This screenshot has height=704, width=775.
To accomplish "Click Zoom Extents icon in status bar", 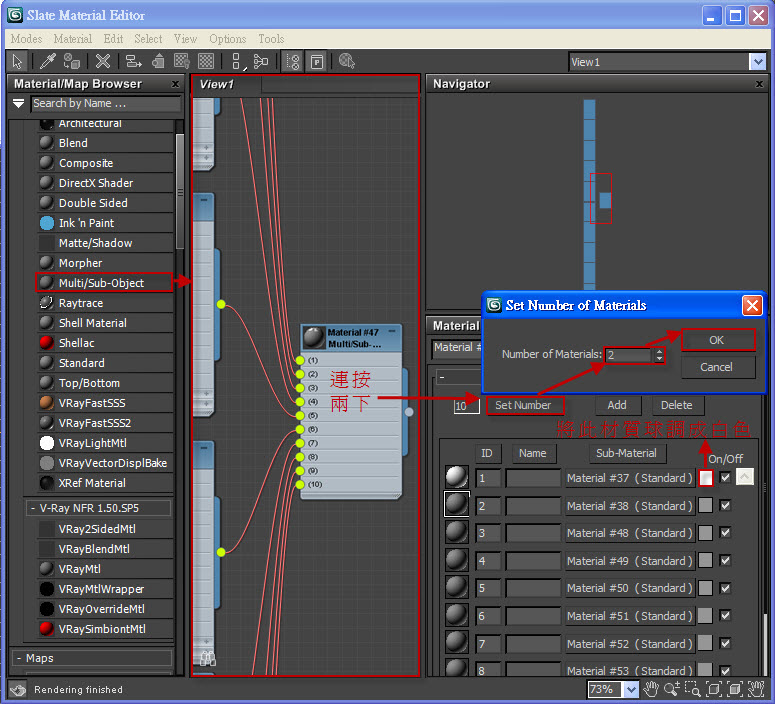I will (x=714, y=689).
